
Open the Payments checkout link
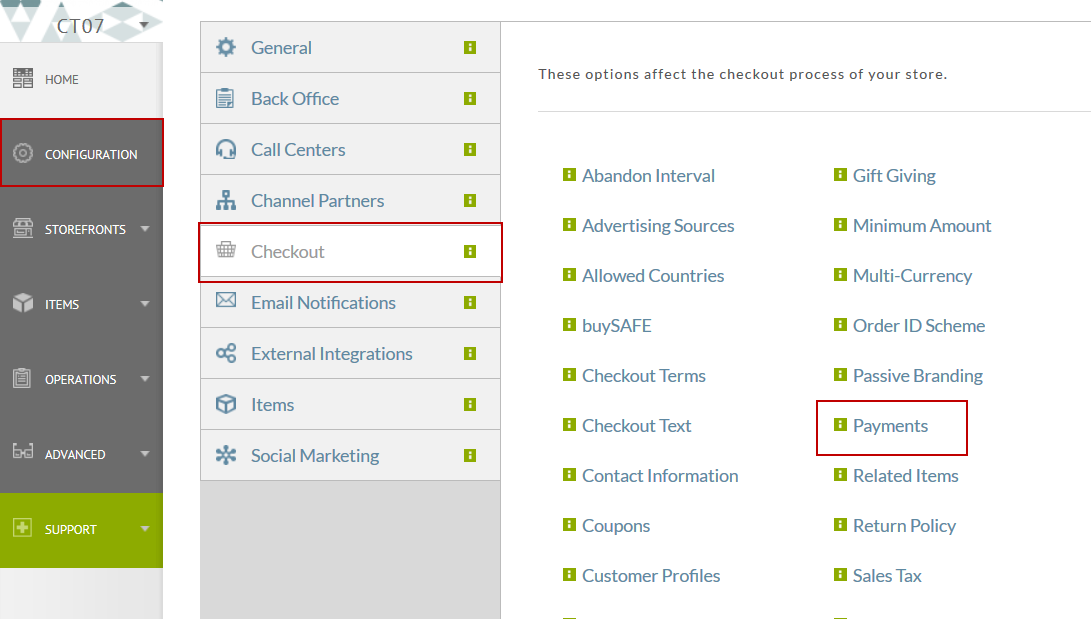[x=890, y=426]
